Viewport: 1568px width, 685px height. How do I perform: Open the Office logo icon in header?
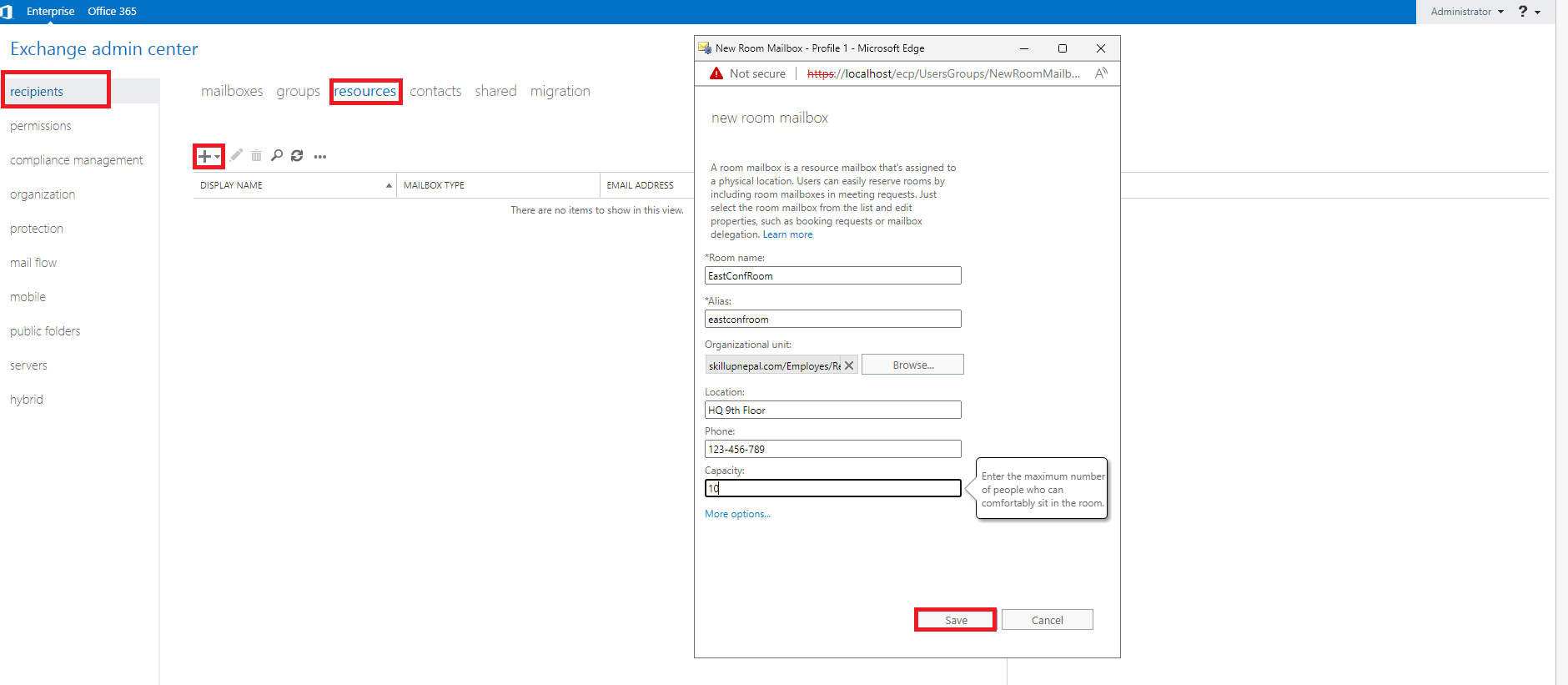8,12
